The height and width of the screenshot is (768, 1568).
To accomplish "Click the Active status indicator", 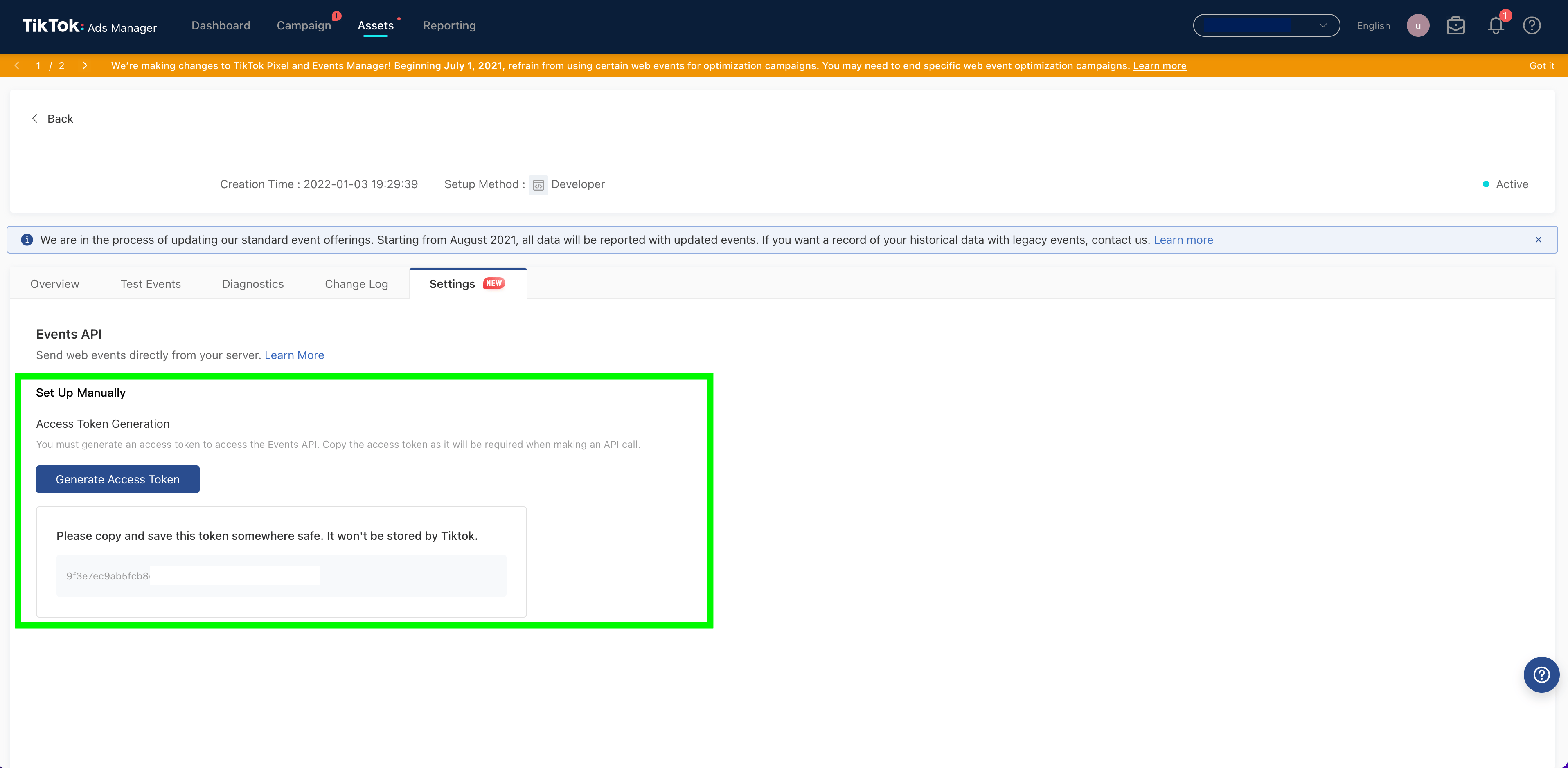I will tap(1505, 184).
